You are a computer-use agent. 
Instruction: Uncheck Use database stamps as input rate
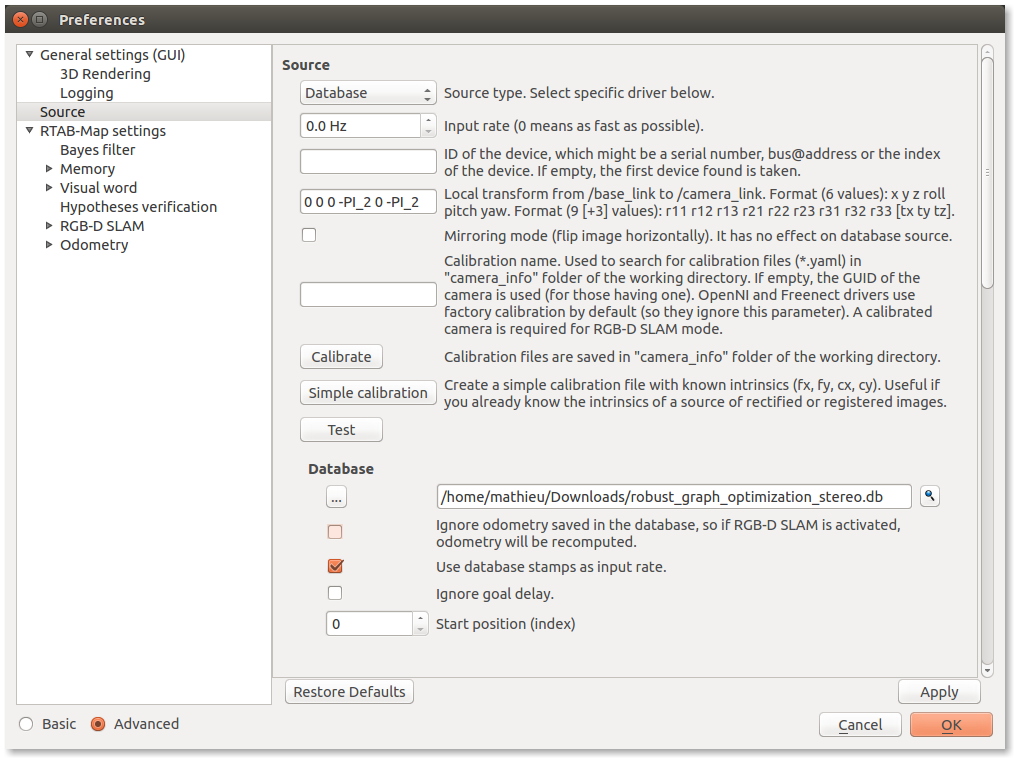(x=335, y=566)
